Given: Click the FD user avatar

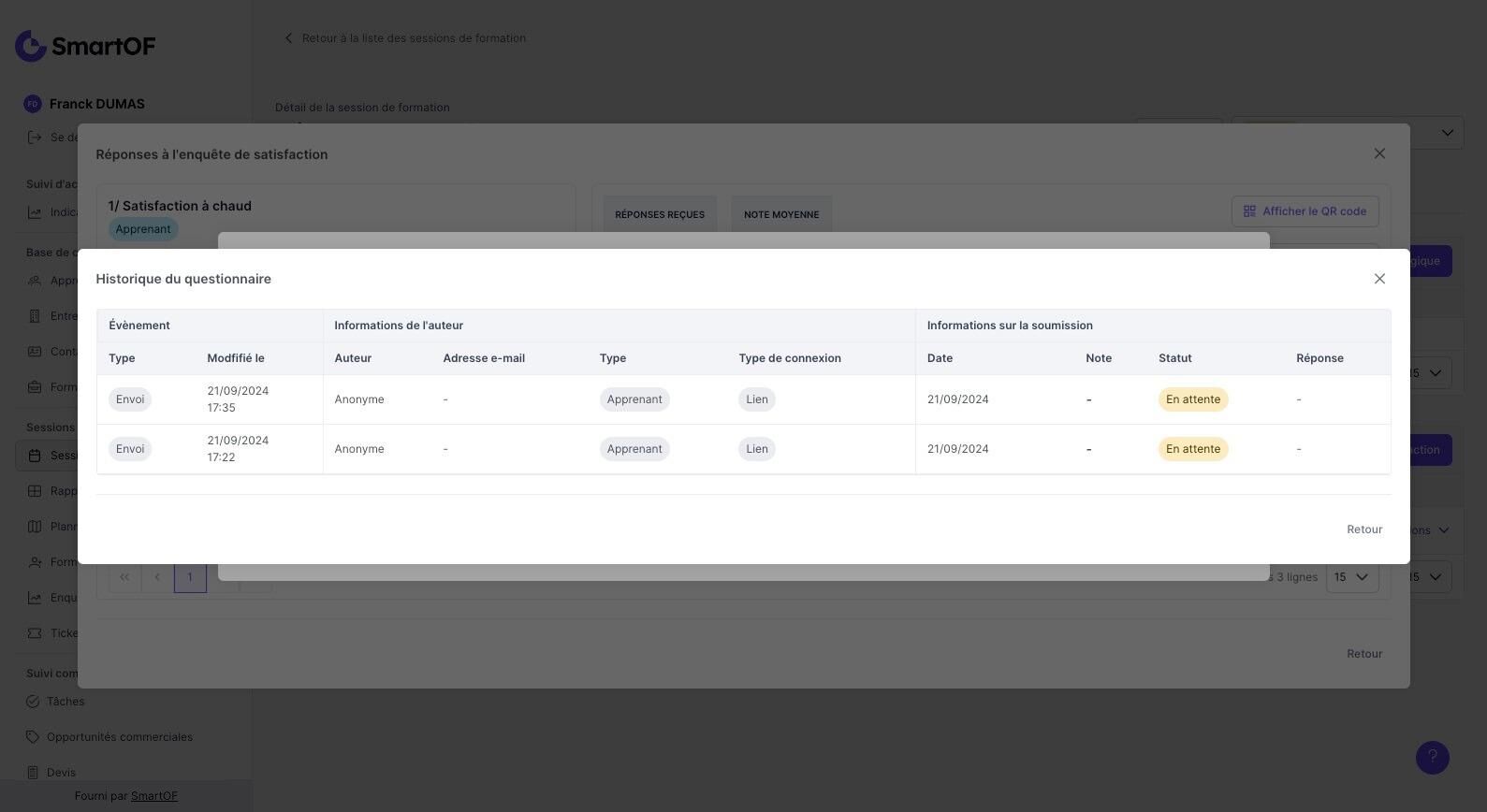Looking at the screenshot, I should pyautogui.click(x=33, y=104).
